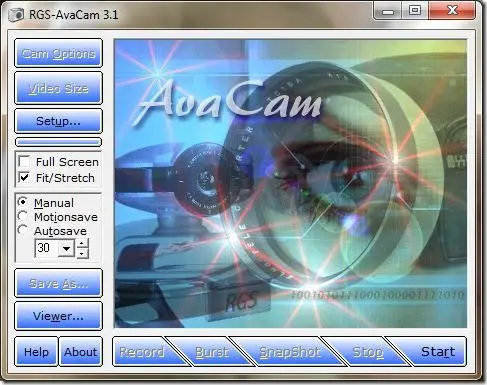Click the Save As button
Screen dimensions: 487x385
pos(58,283)
